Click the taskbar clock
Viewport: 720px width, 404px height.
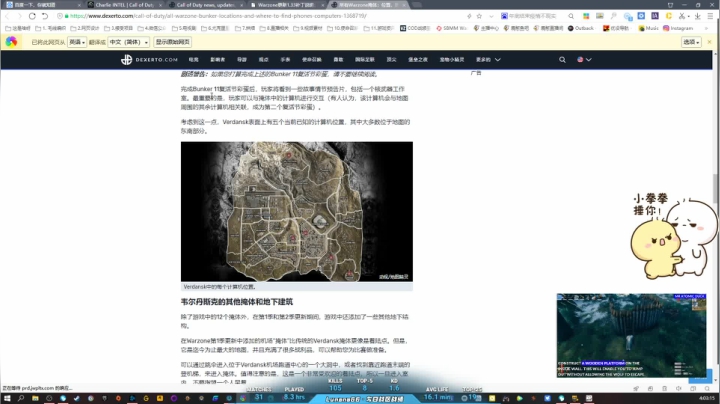coord(706,398)
